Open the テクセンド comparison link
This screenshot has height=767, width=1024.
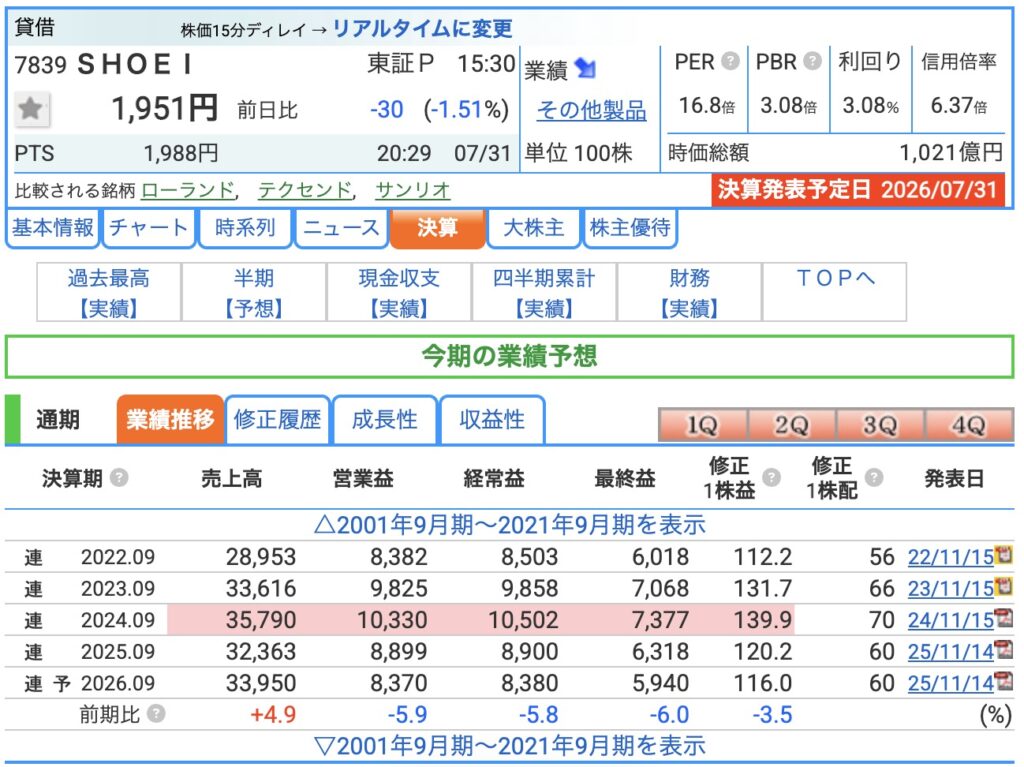[x=305, y=190]
